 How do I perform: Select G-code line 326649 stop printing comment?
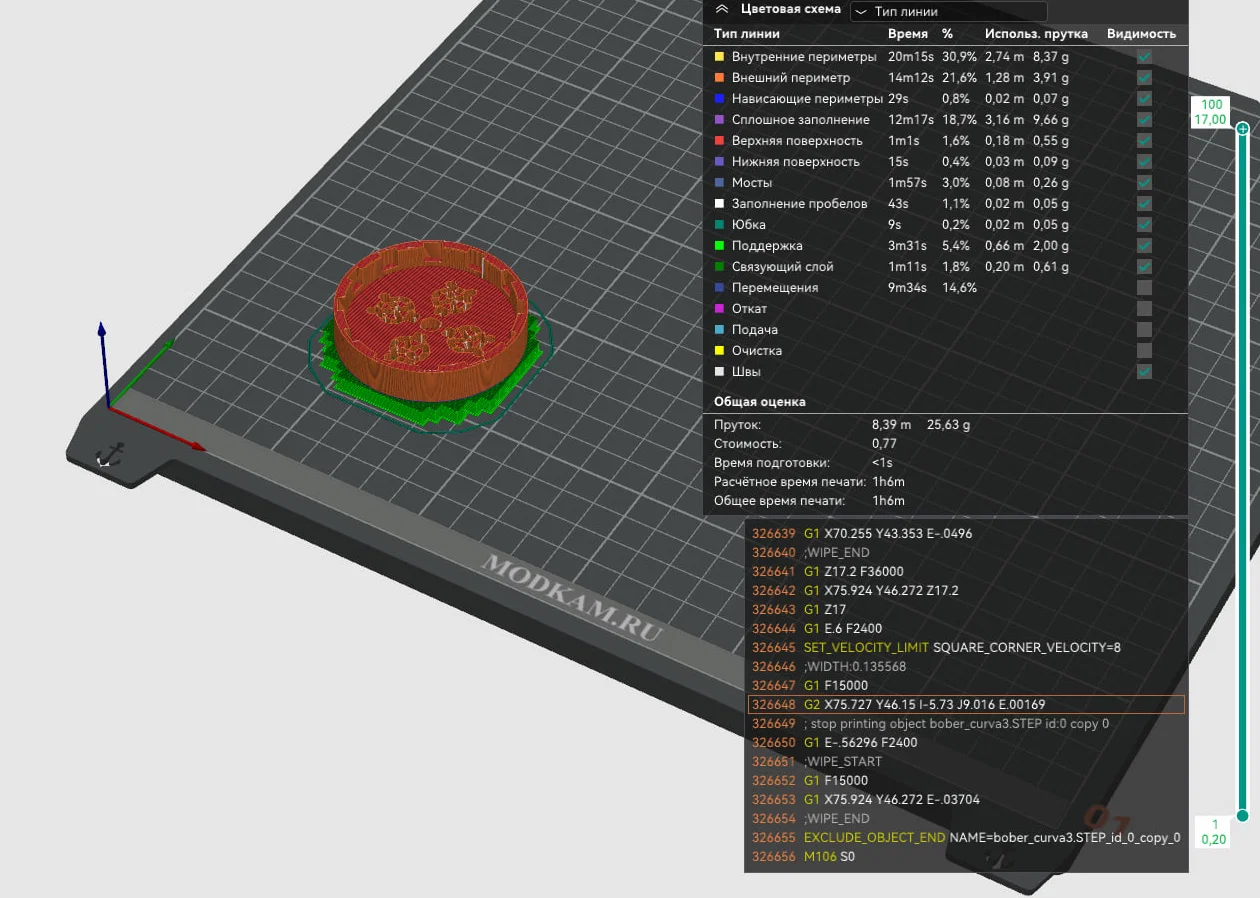(x=930, y=724)
